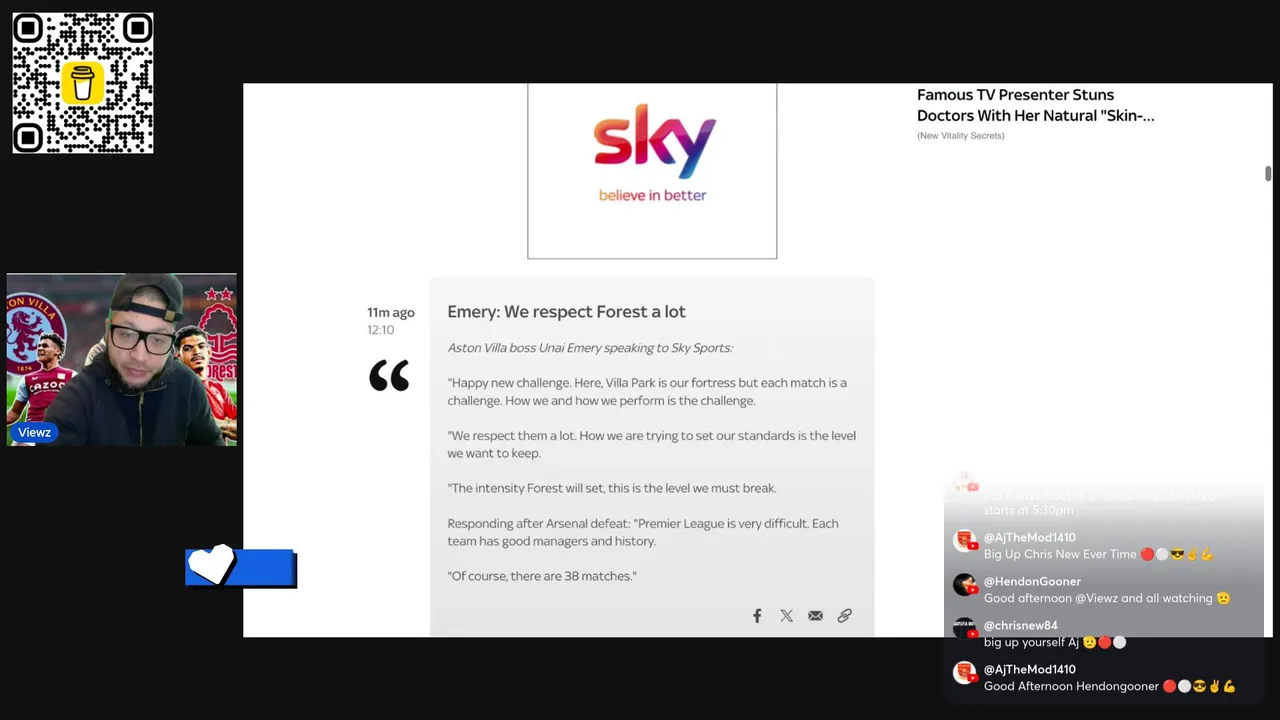
Task: Copy link icon for the Emery post
Action: tap(845, 616)
